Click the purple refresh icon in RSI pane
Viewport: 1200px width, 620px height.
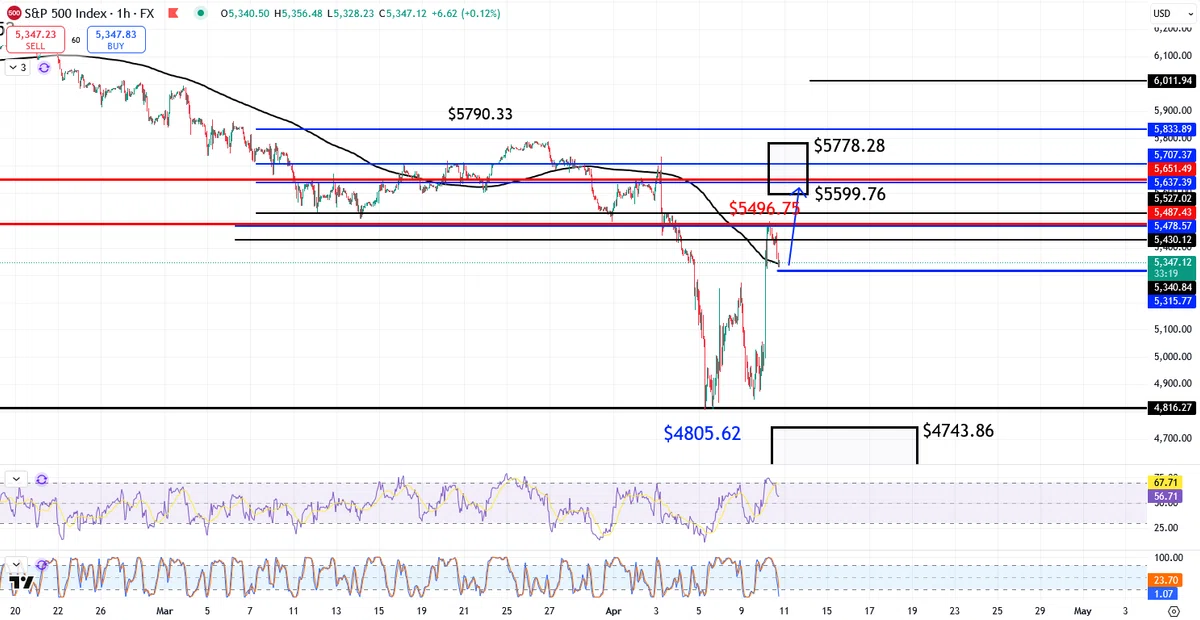[x=42, y=480]
